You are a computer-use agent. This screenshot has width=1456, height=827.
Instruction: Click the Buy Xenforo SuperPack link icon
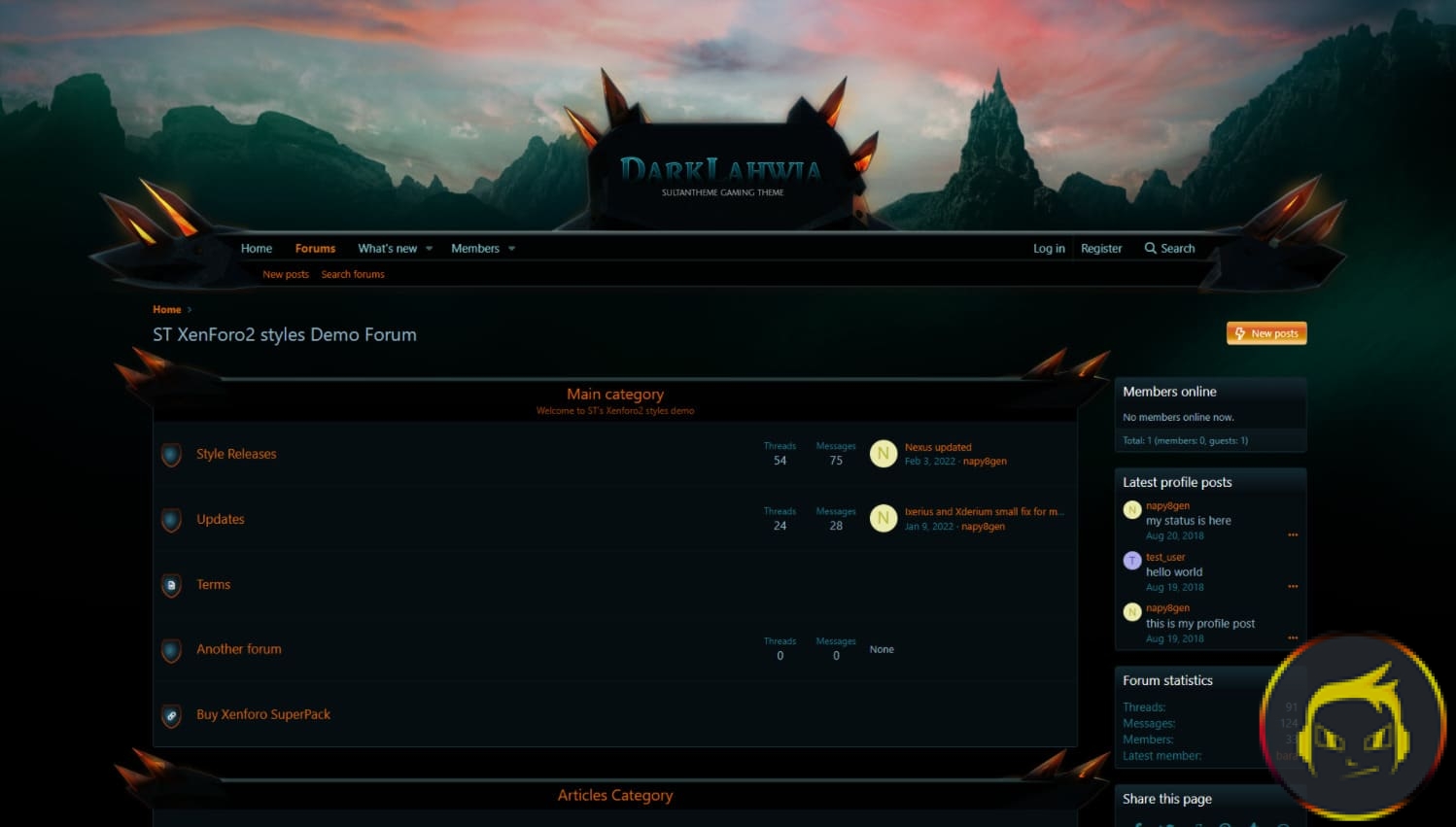171,715
